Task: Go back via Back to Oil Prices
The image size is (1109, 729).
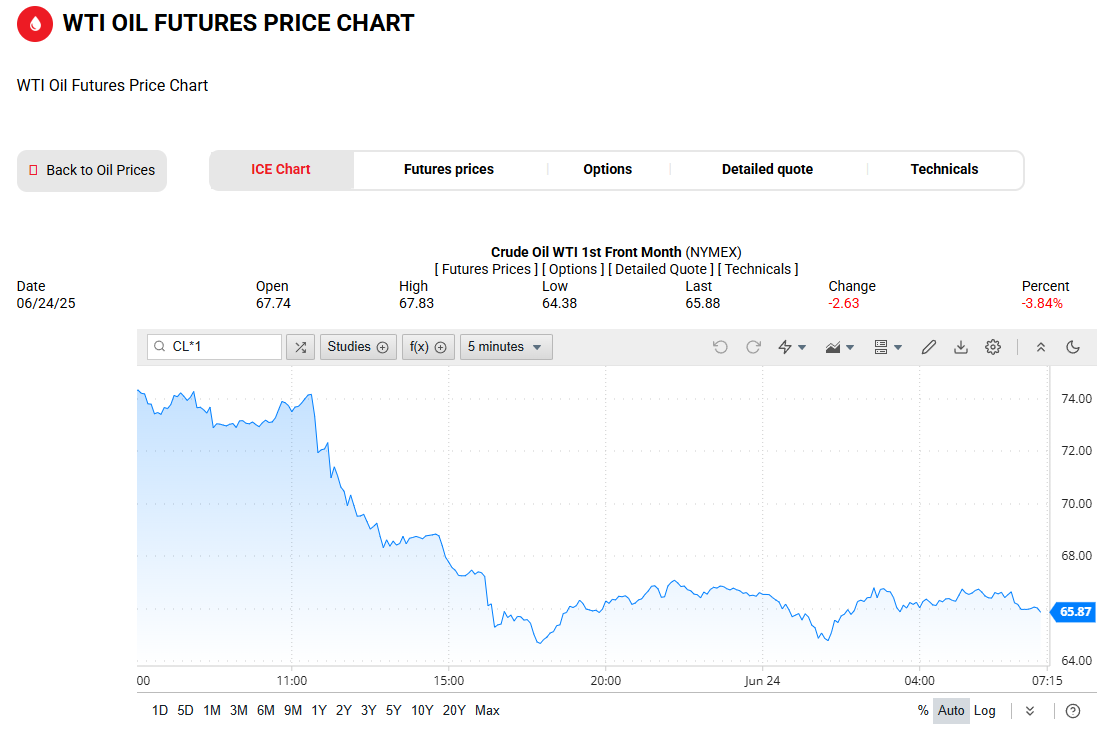Action: (92, 170)
